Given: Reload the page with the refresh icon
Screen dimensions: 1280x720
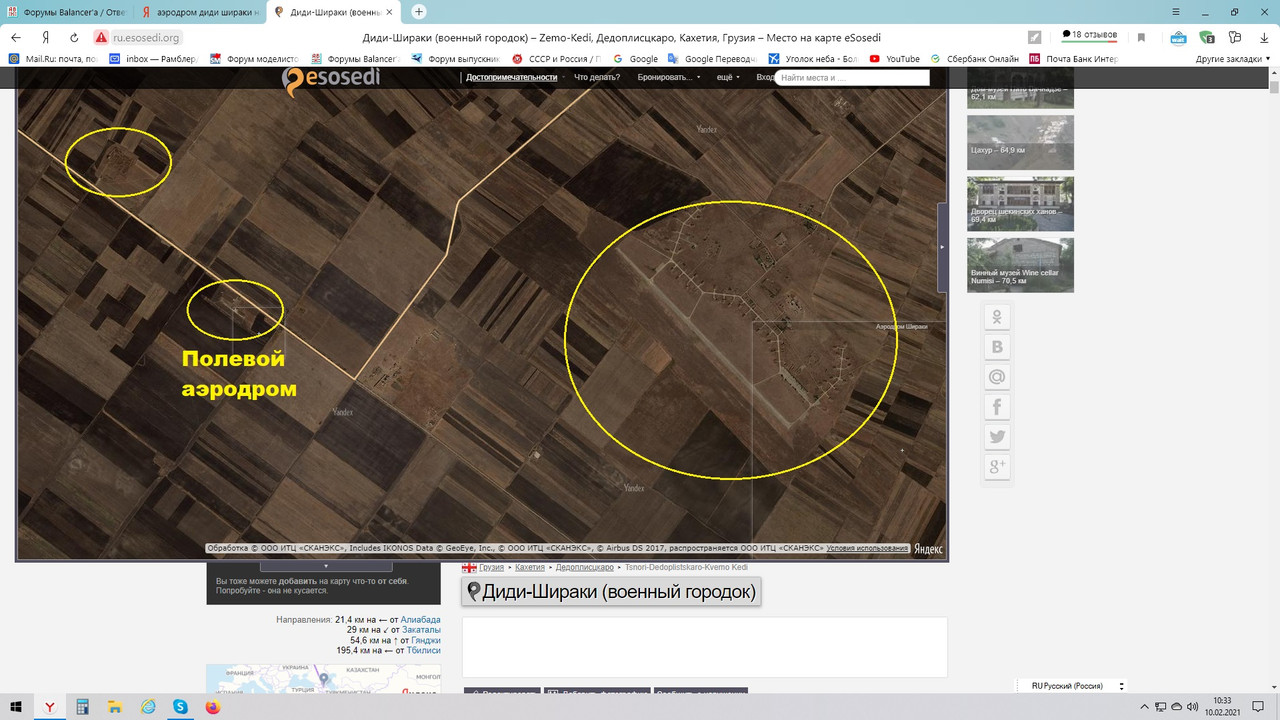Looking at the screenshot, I should (74, 37).
